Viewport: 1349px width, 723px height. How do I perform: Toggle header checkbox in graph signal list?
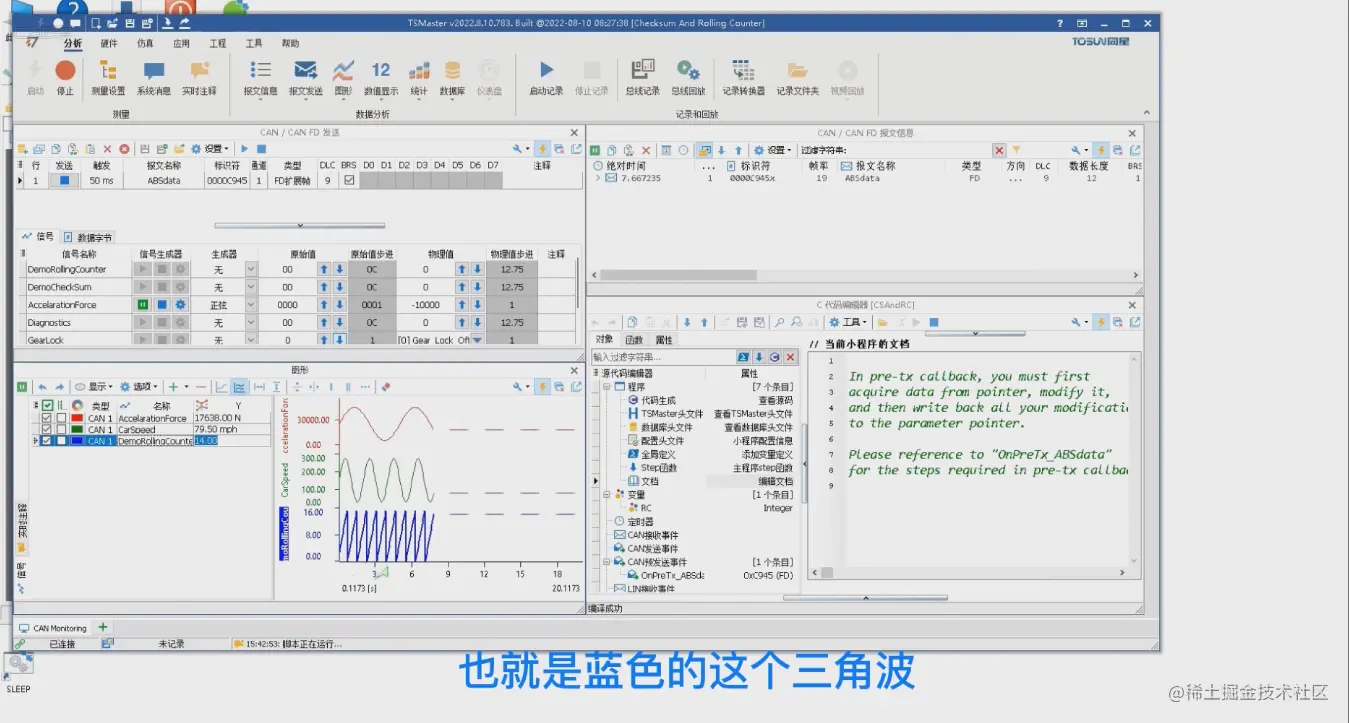(47, 405)
